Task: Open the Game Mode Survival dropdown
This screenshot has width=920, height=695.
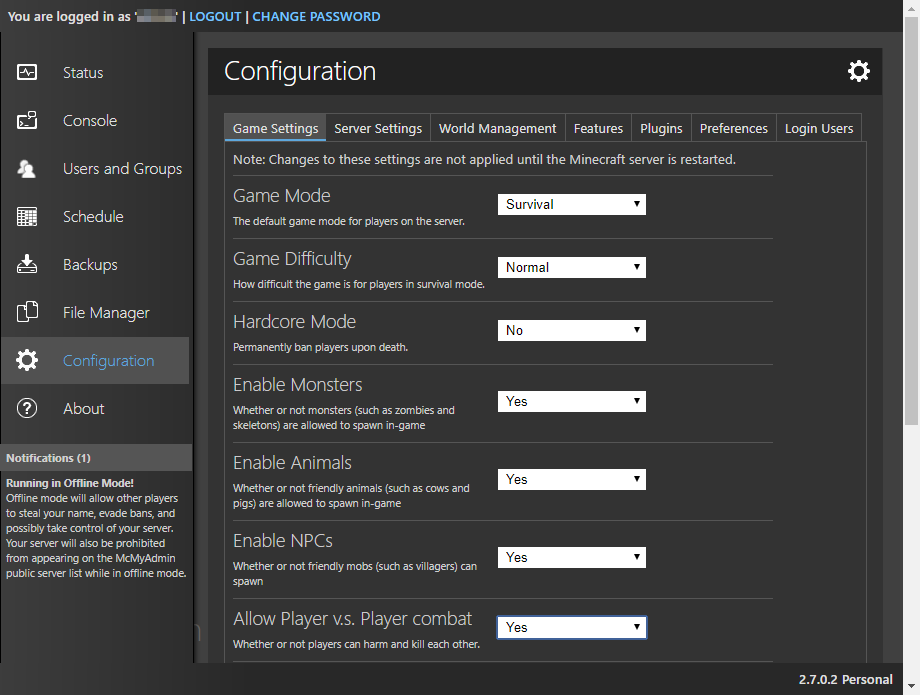Action: [571, 204]
